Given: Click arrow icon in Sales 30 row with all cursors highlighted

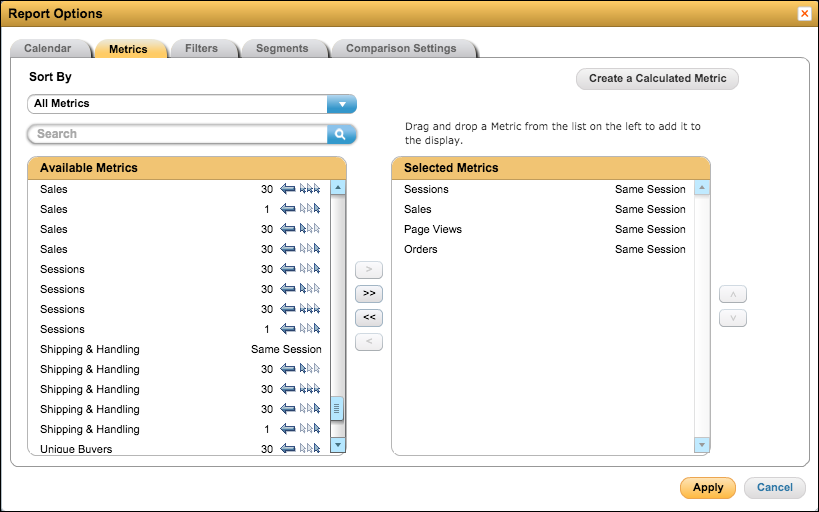Looking at the screenshot, I should (x=288, y=189).
